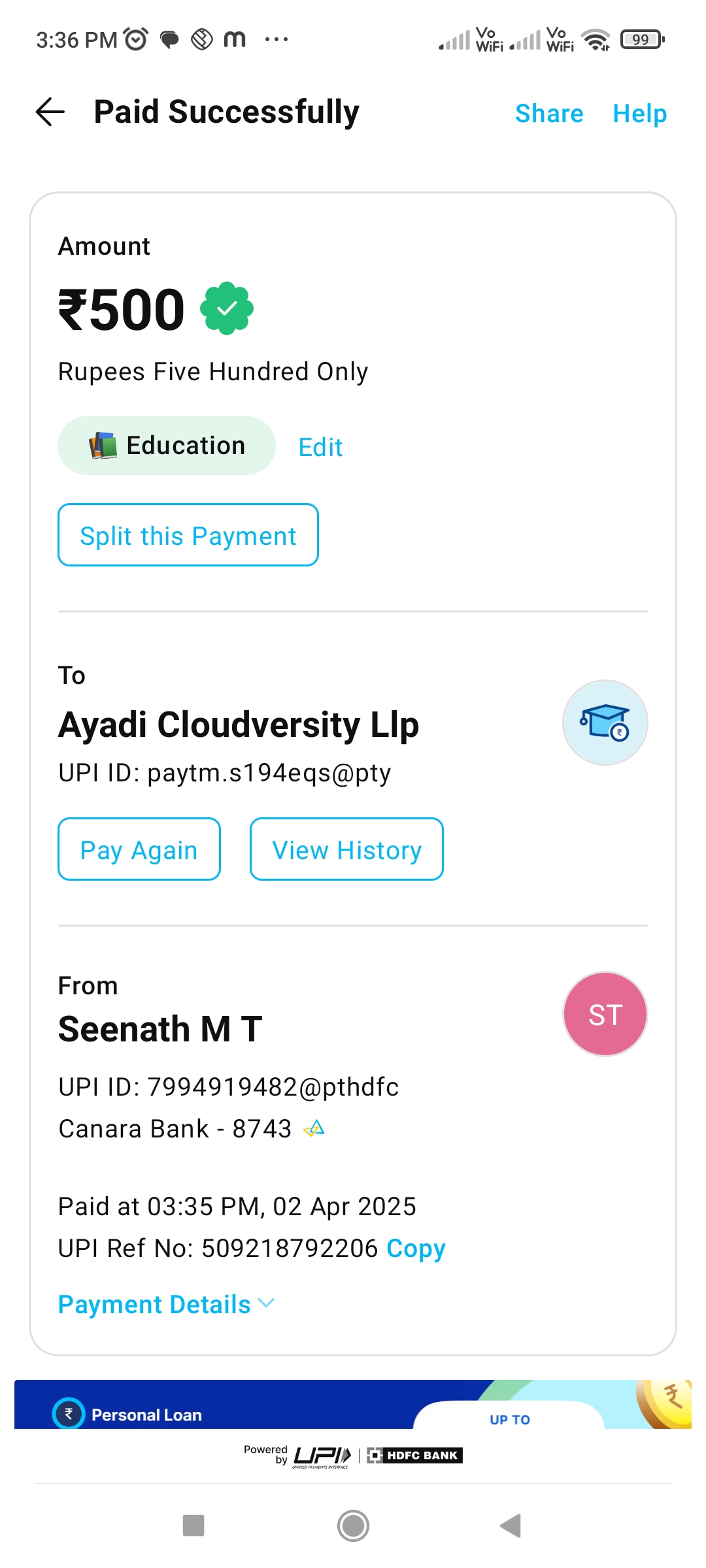
Task: Open the graduation cap merchant icon
Action: click(x=605, y=723)
